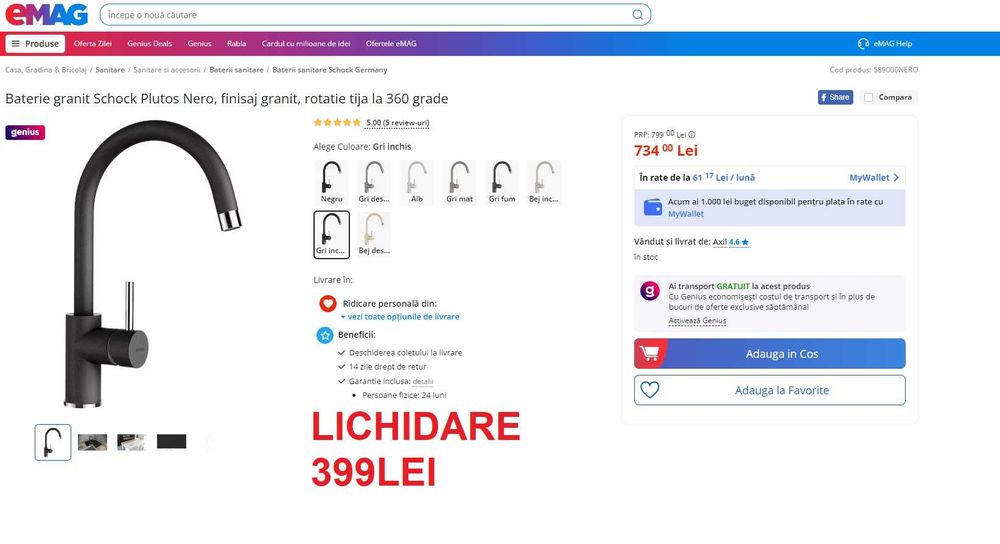This screenshot has width=1000, height=544.
Task: Open the Genius Deals menu item
Action: [x=149, y=43]
